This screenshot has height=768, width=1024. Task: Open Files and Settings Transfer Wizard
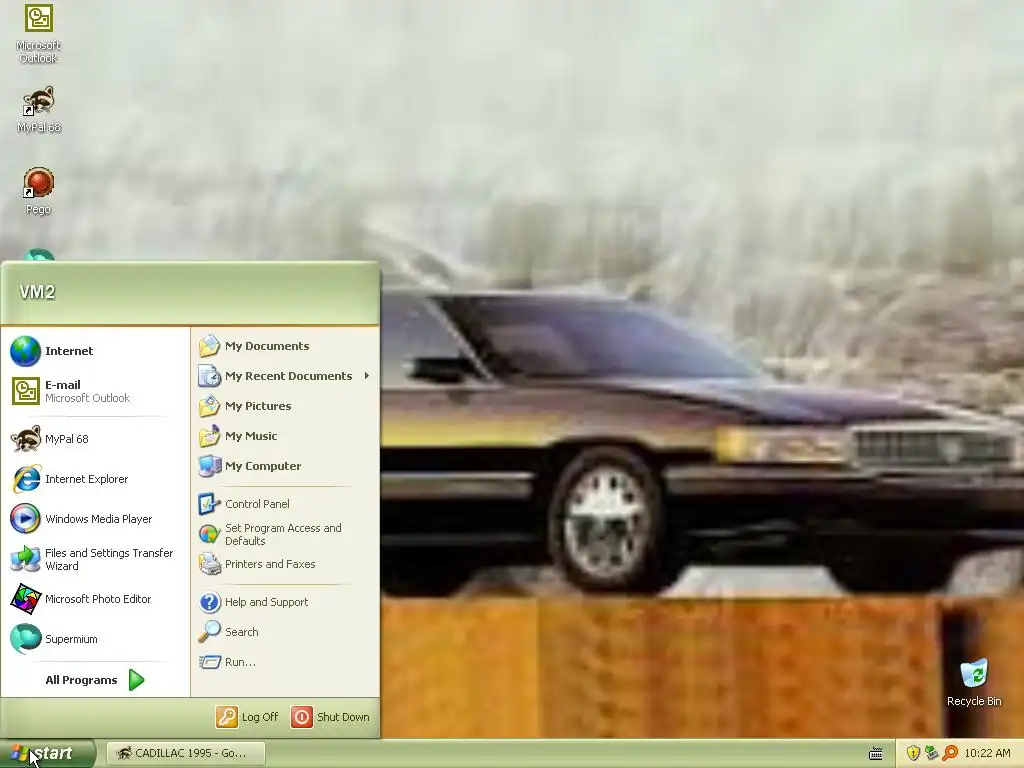click(95, 559)
